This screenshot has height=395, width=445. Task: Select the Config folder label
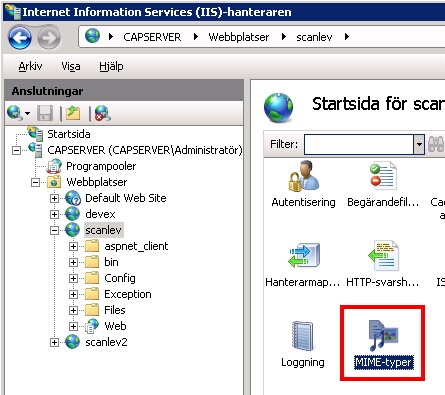coord(120,278)
